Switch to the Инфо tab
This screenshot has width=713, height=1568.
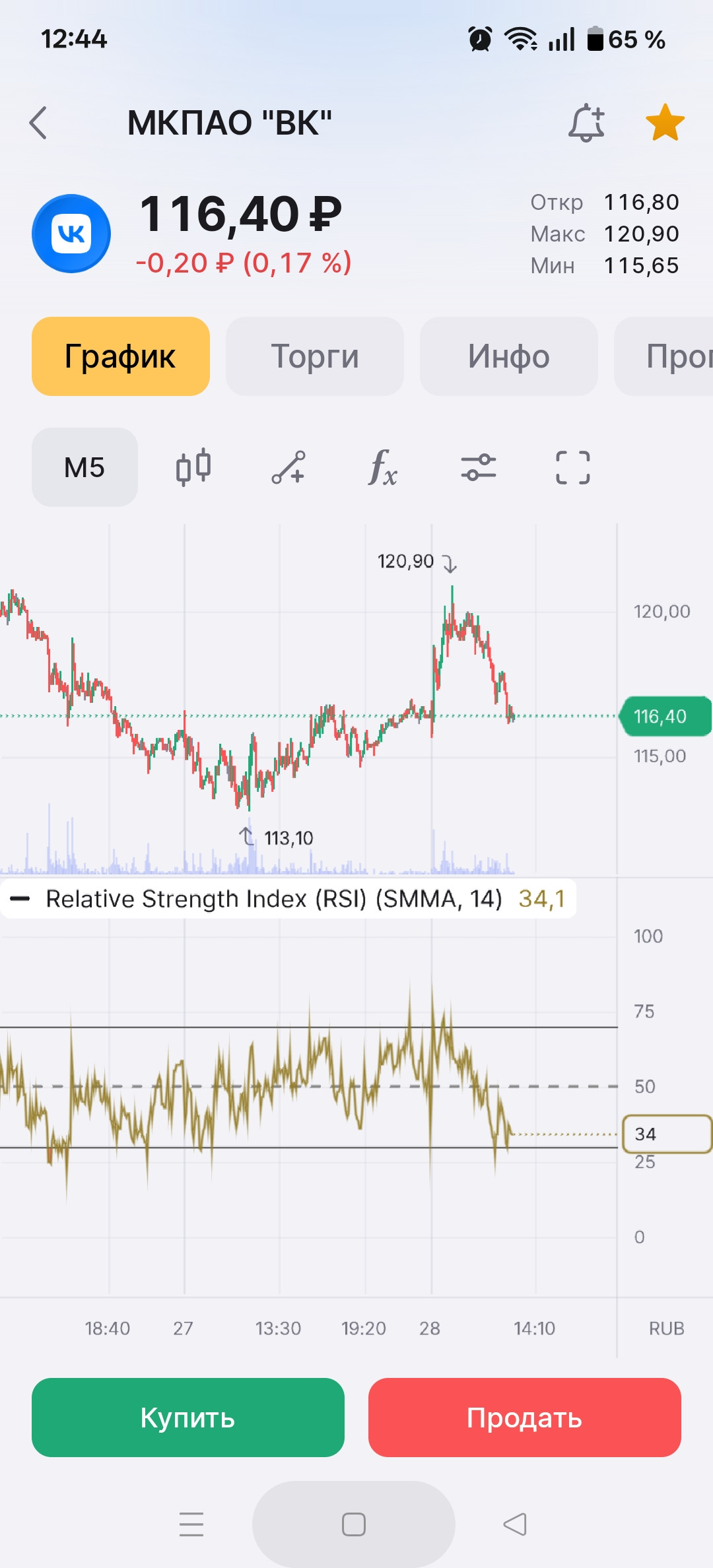point(509,356)
